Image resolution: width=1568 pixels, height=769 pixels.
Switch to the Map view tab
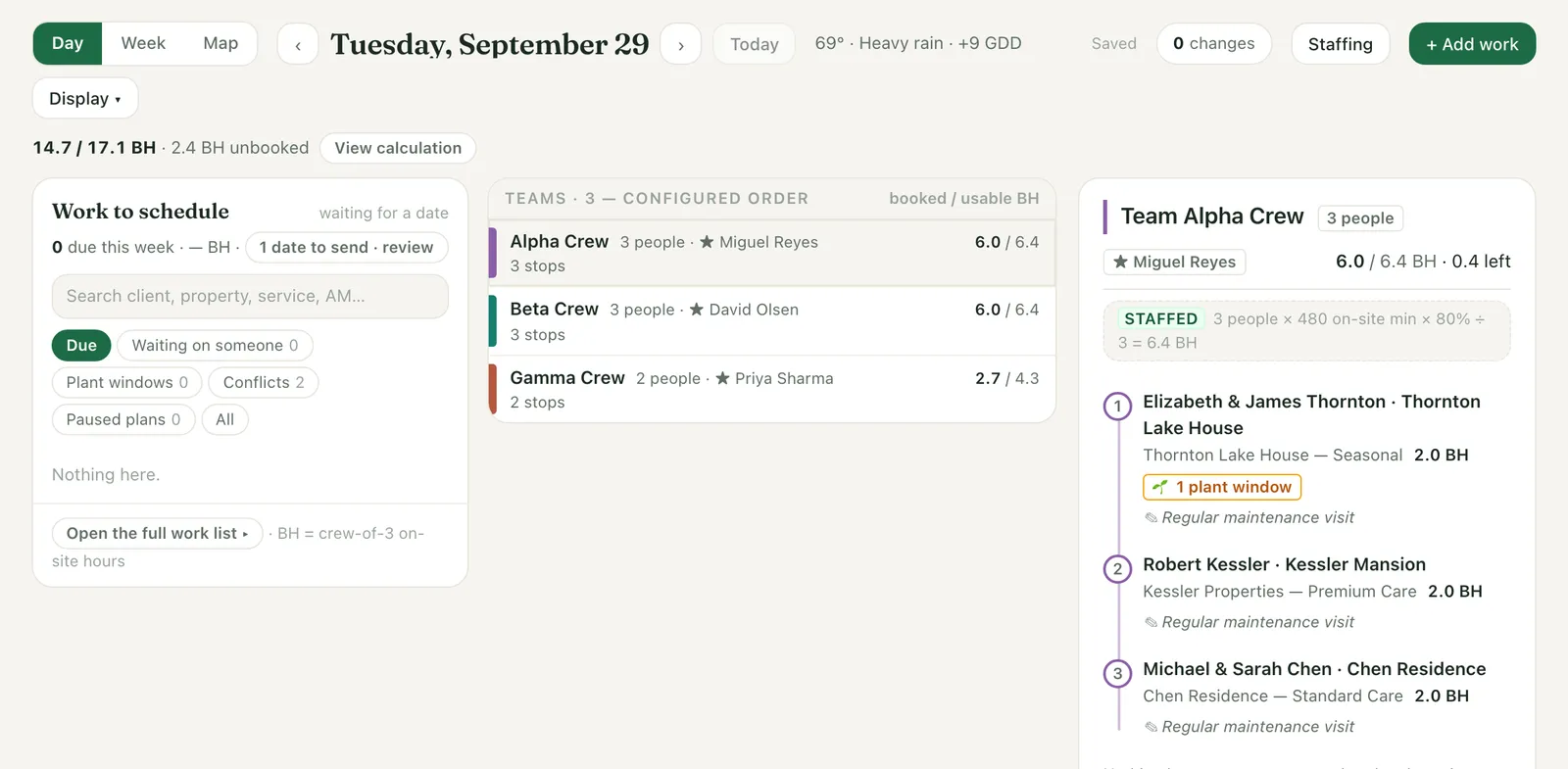point(220,43)
